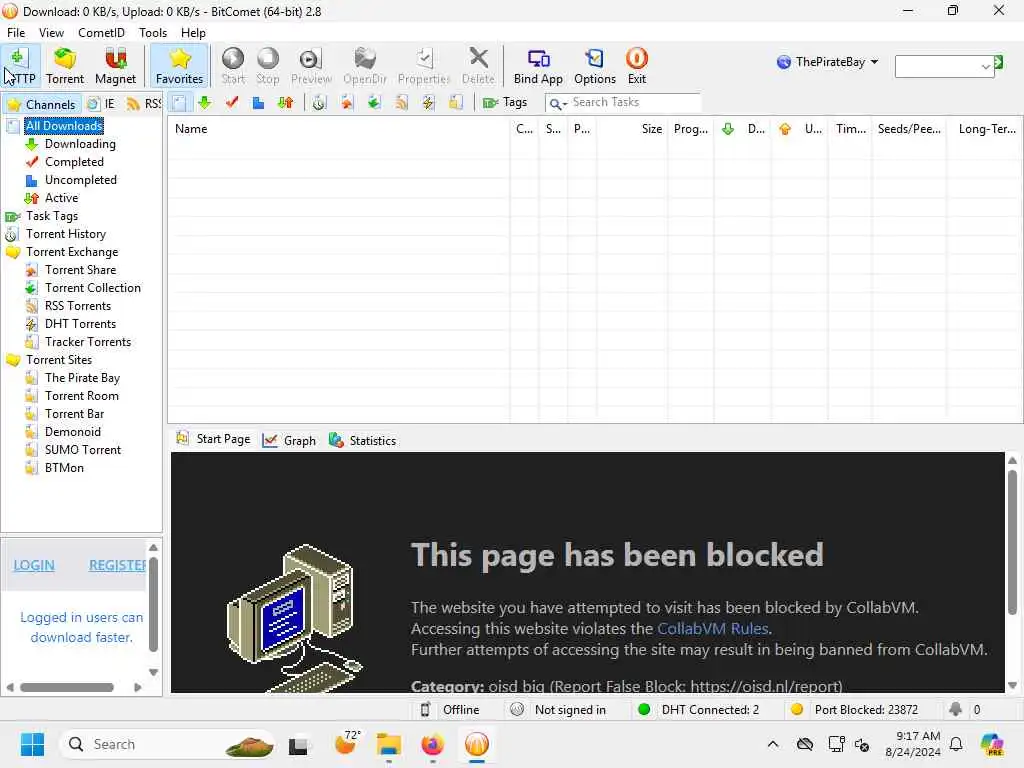Image resolution: width=1024 pixels, height=768 pixels.
Task: Select Task Tags in the sidebar
Action: coord(52,216)
